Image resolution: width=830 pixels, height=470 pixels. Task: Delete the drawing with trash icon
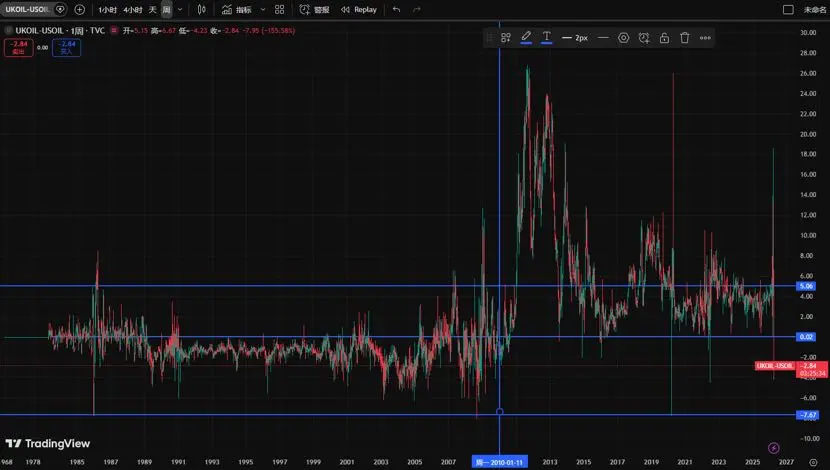pyautogui.click(x=685, y=38)
